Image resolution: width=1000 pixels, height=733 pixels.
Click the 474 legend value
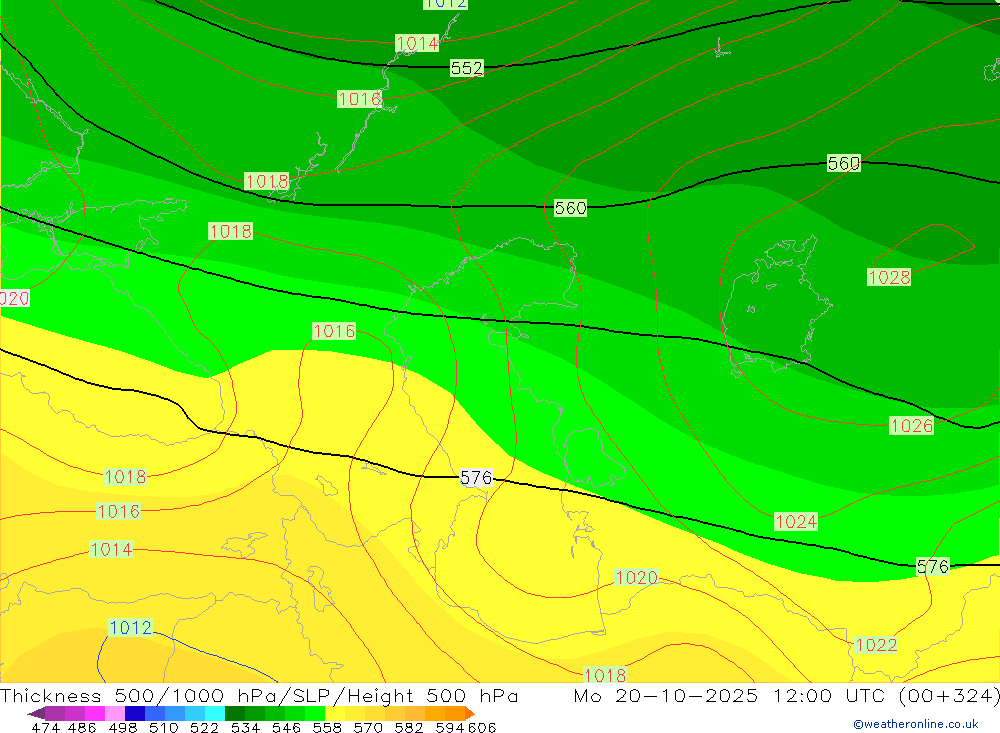point(45,727)
